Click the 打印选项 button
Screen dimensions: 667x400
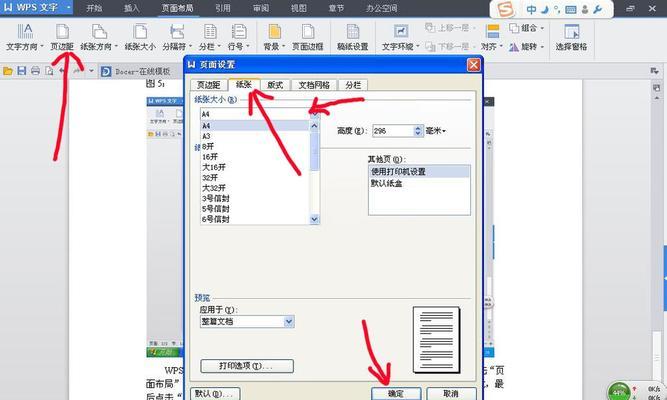(x=247, y=366)
